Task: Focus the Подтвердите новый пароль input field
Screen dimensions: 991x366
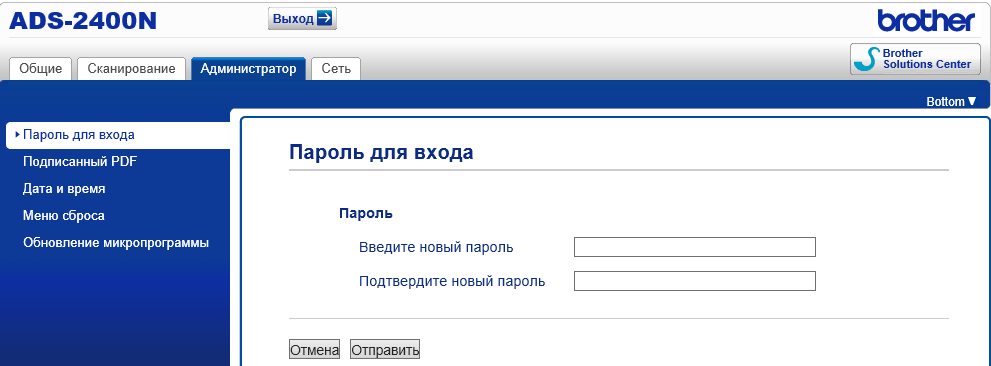Action: coord(695,281)
